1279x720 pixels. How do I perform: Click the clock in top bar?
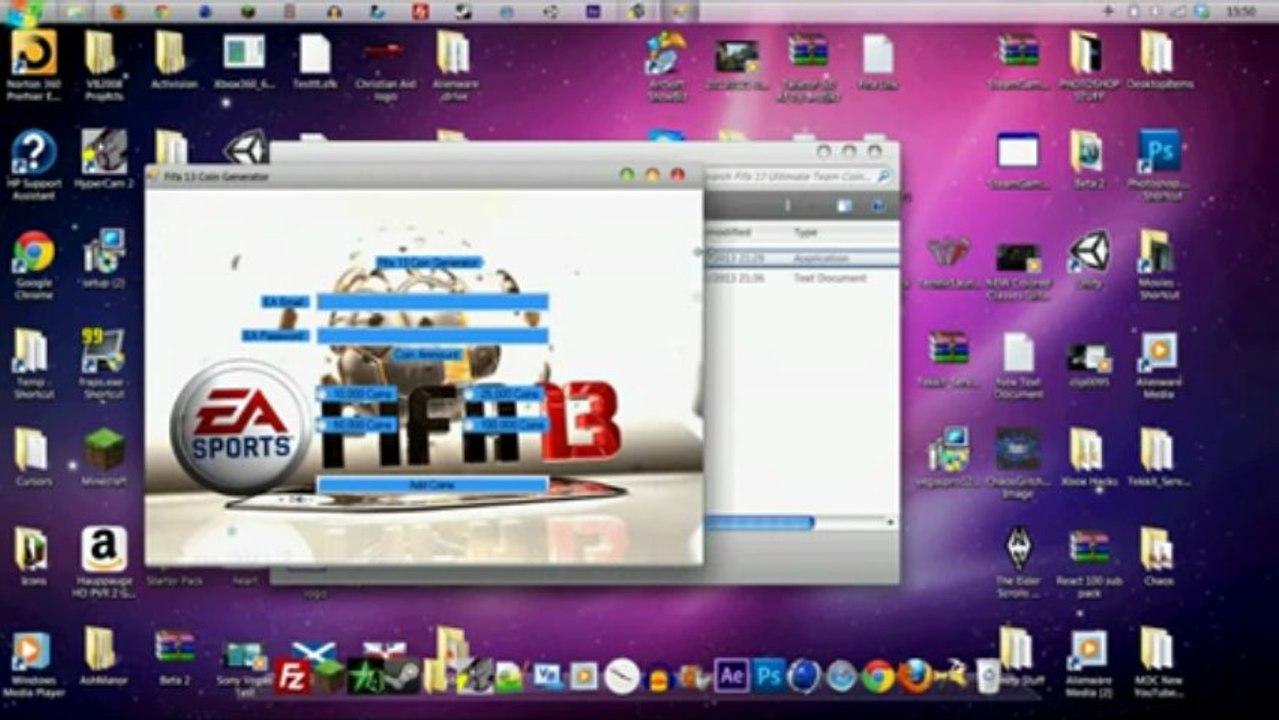pyautogui.click(x=1240, y=11)
